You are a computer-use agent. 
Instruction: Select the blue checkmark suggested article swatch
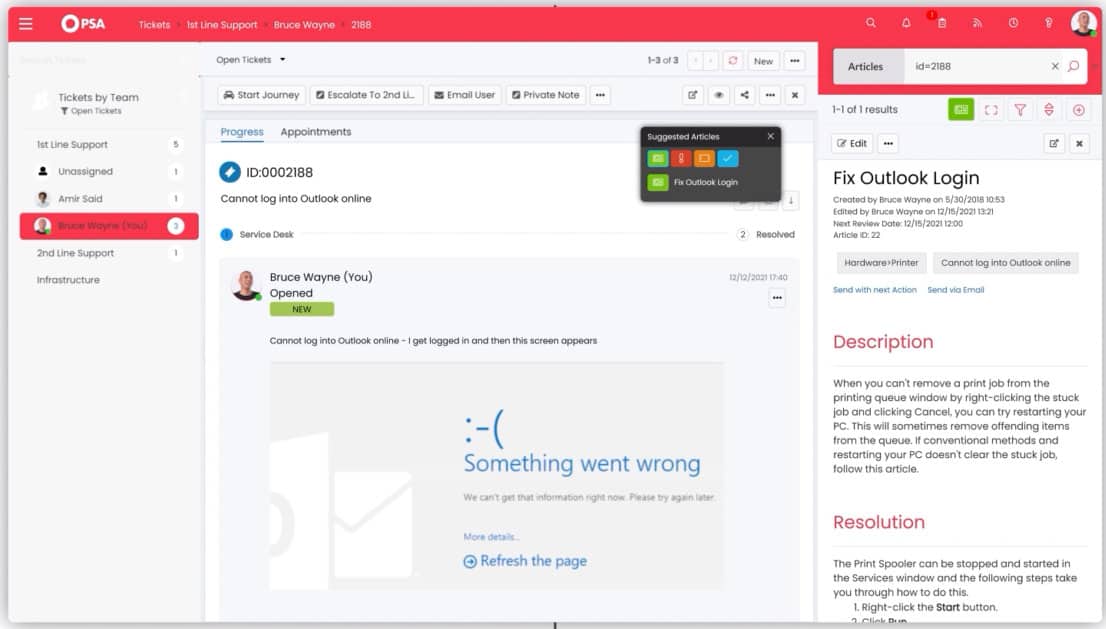tap(728, 158)
